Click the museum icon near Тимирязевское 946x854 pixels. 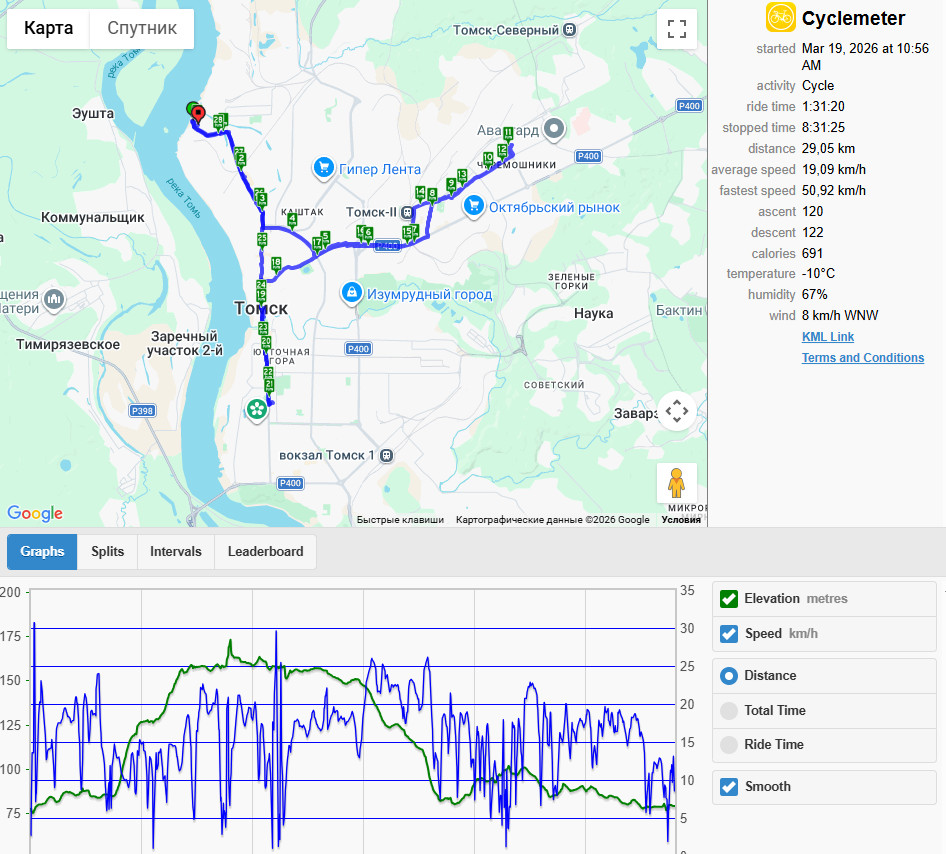click(54, 300)
